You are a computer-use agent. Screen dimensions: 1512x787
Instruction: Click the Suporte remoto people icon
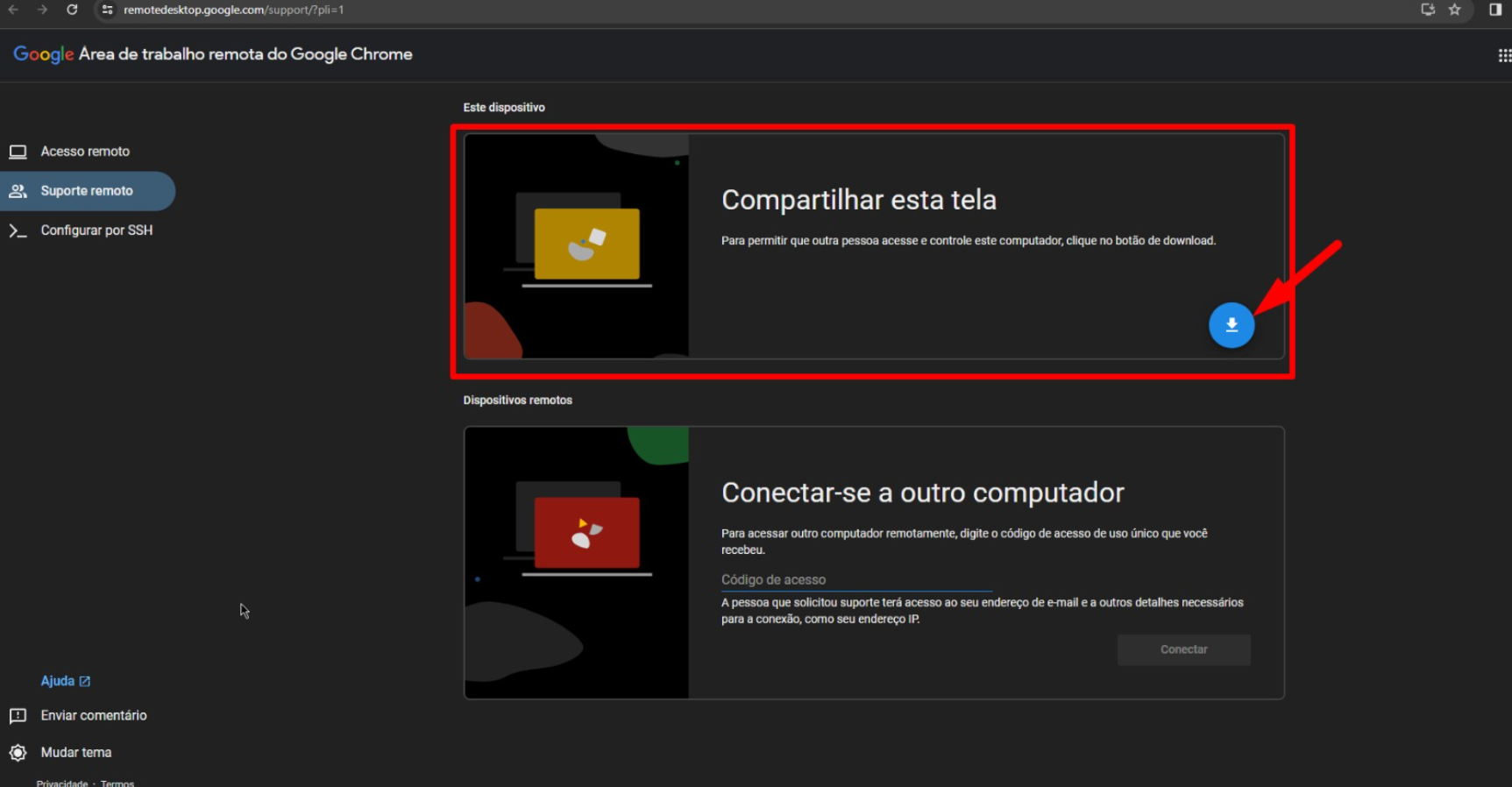[x=18, y=191]
